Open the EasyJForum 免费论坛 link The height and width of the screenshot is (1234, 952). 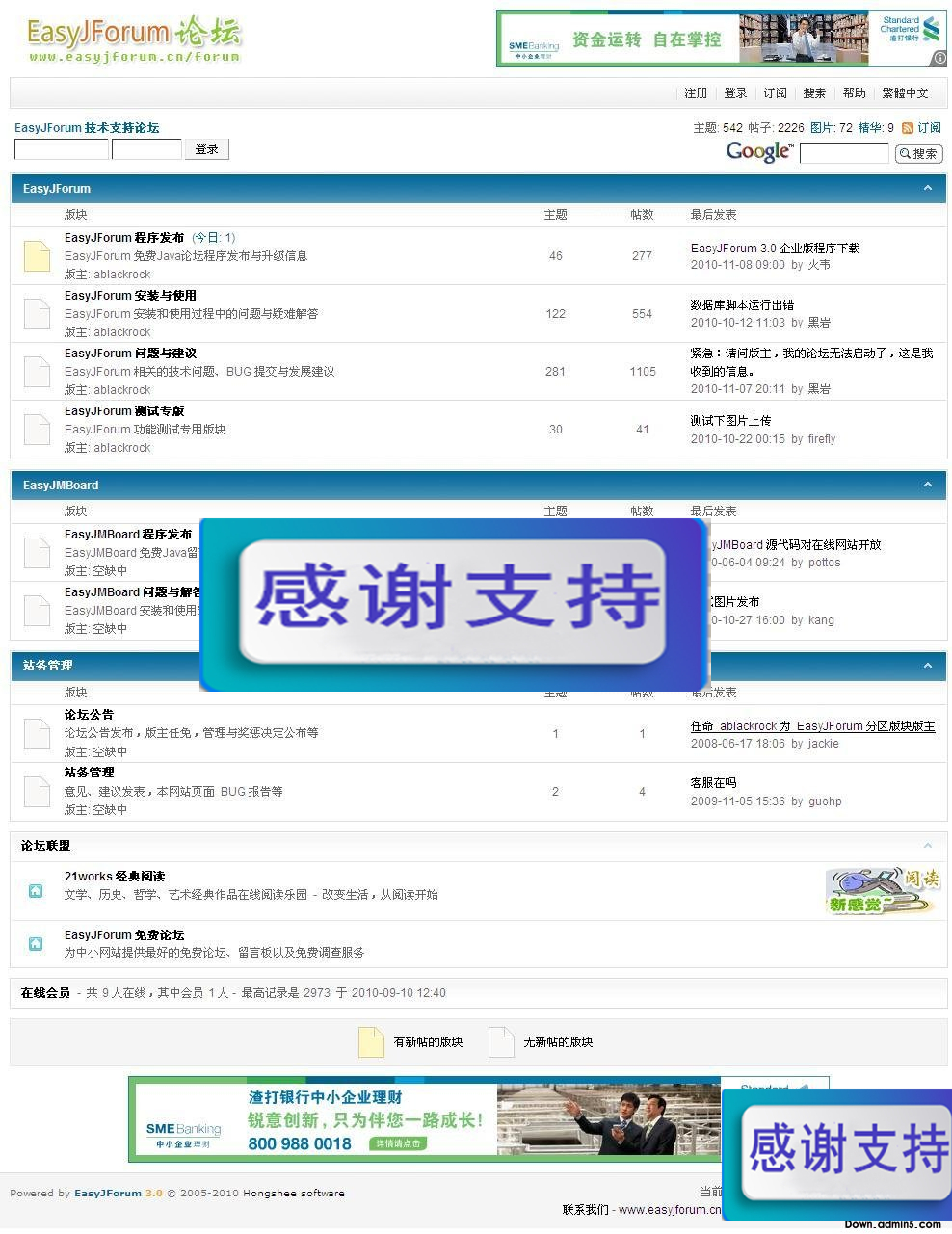(x=124, y=935)
